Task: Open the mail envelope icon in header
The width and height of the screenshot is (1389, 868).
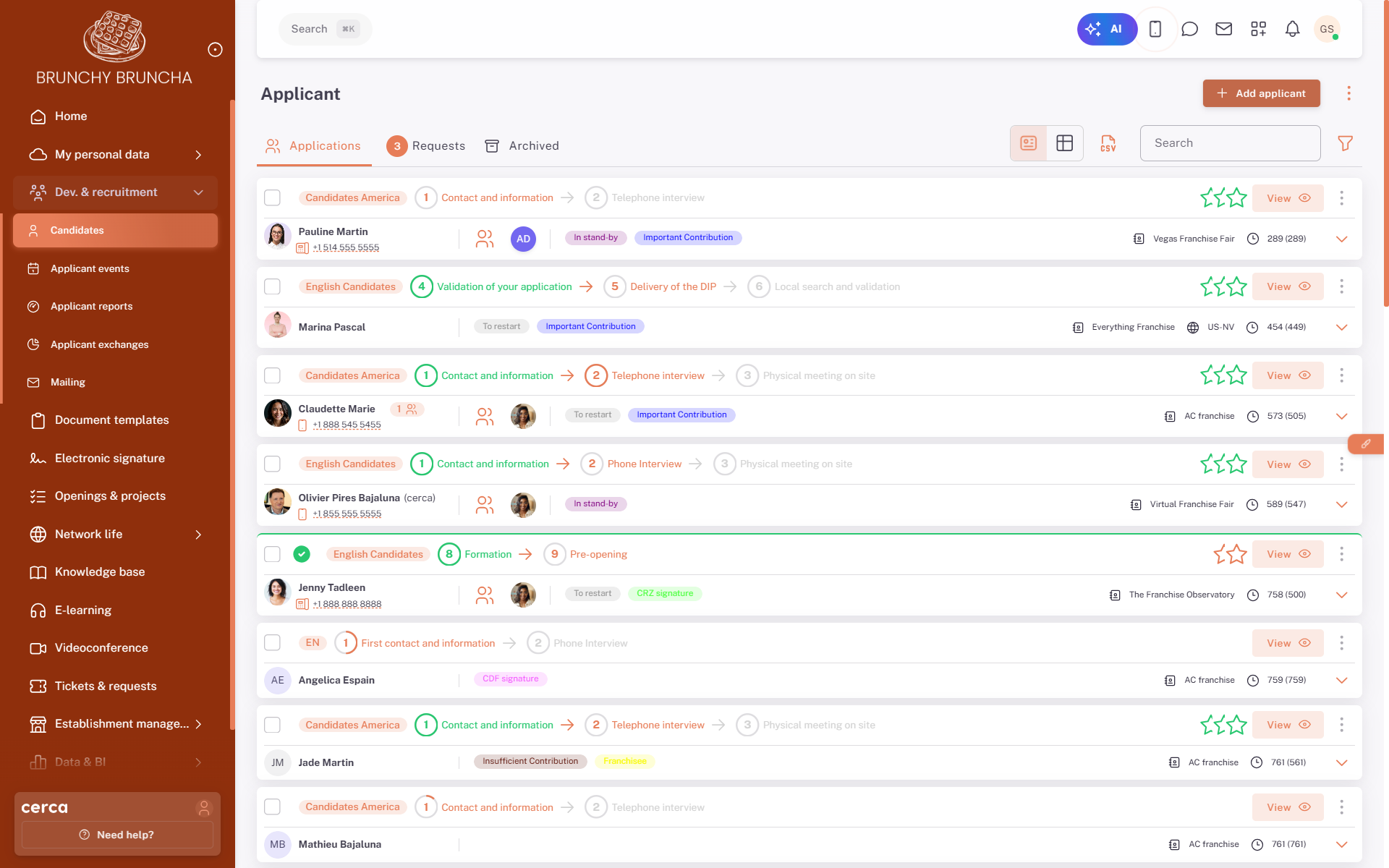Action: [x=1223, y=29]
